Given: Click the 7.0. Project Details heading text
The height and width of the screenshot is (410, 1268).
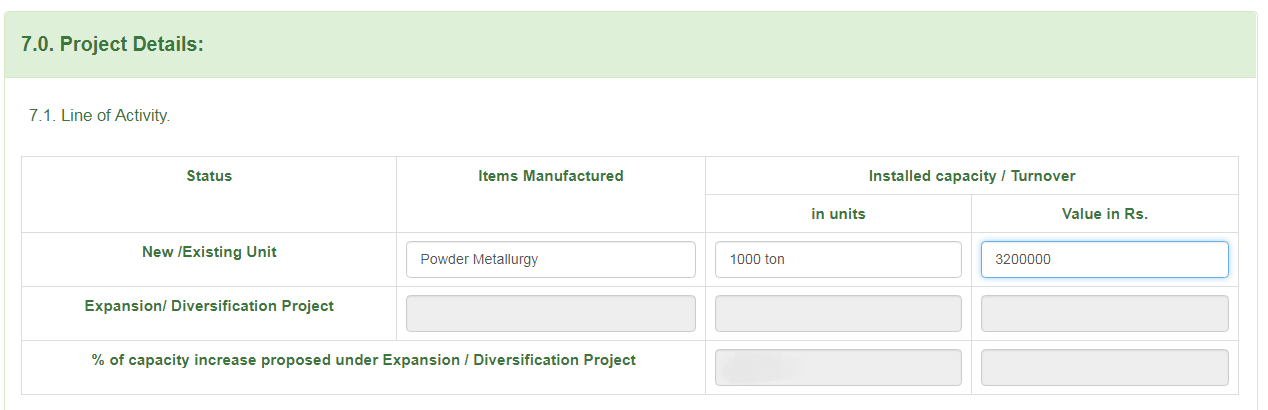Looking at the screenshot, I should (x=112, y=45).
